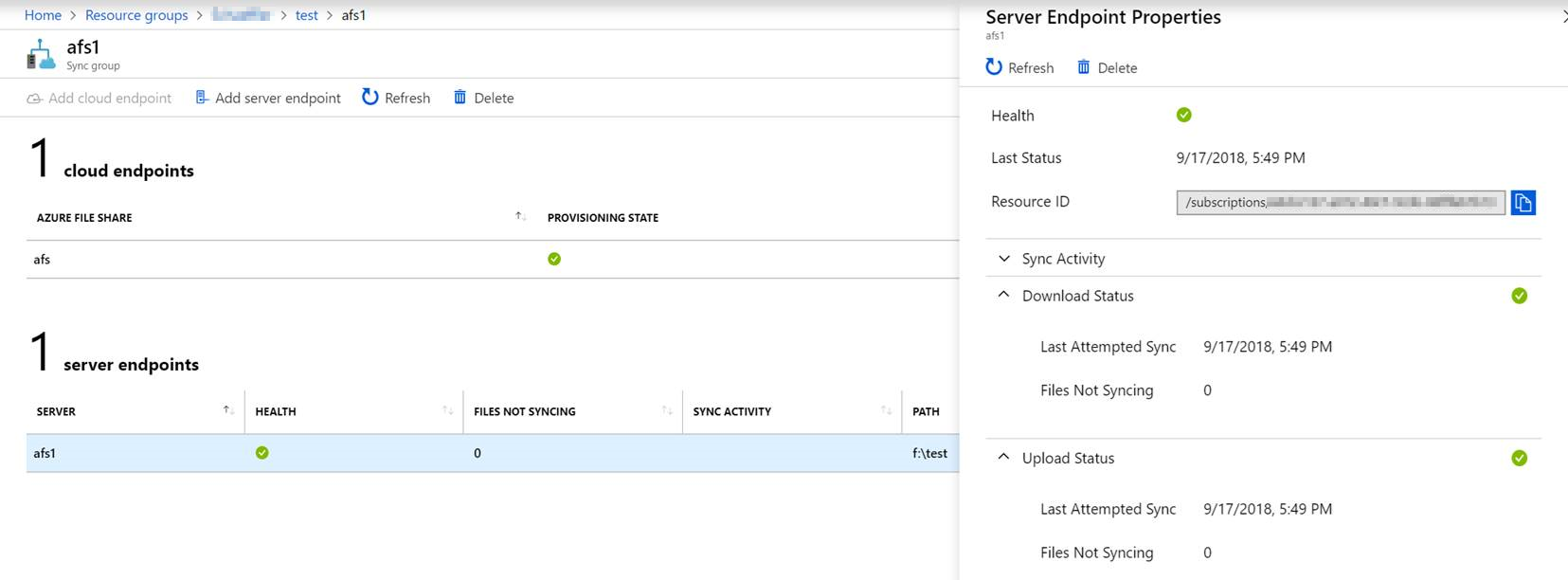
Task: Click the server endpoints heading
Action: [x=132, y=365]
